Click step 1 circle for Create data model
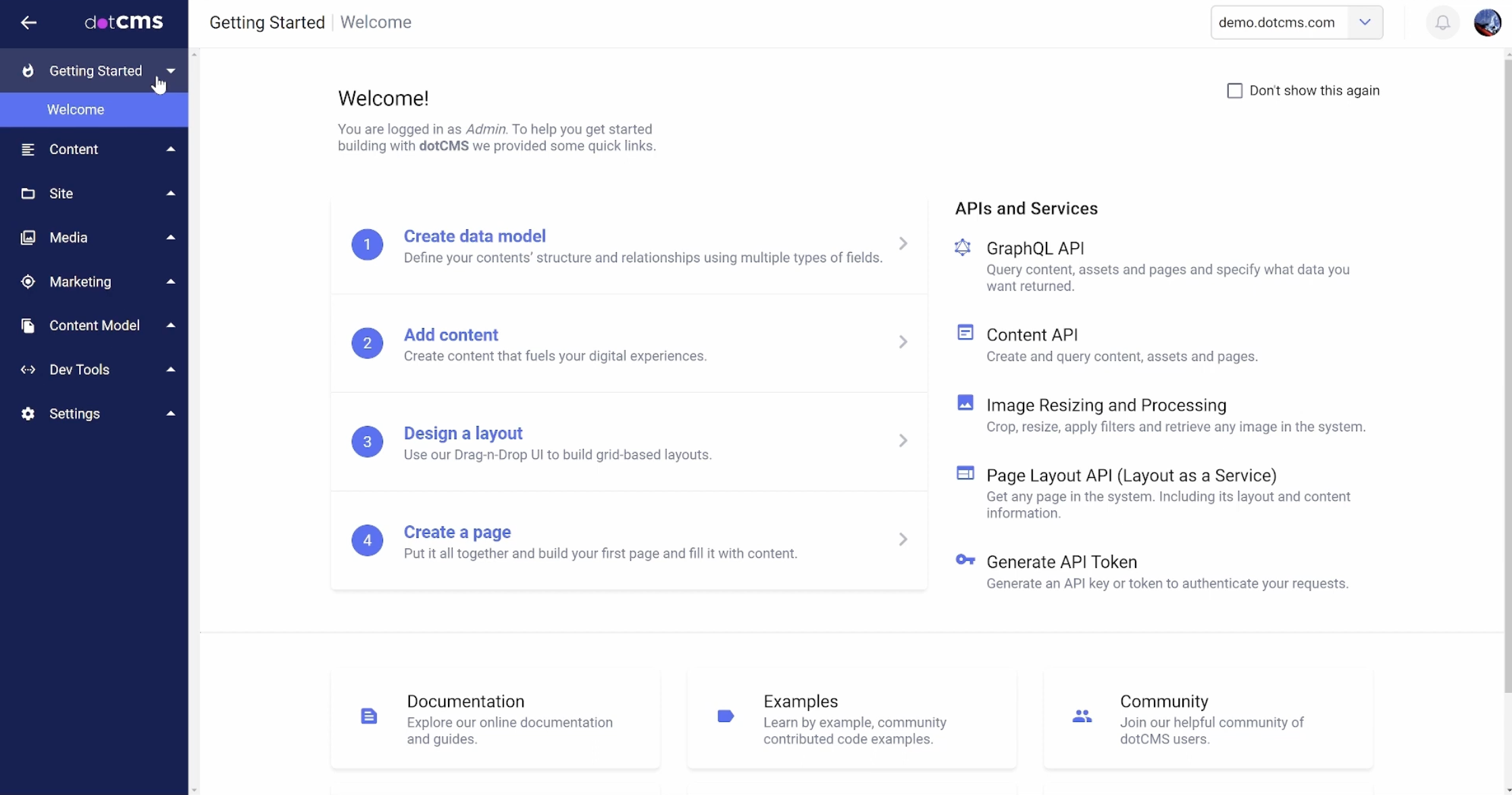 [x=367, y=244]
